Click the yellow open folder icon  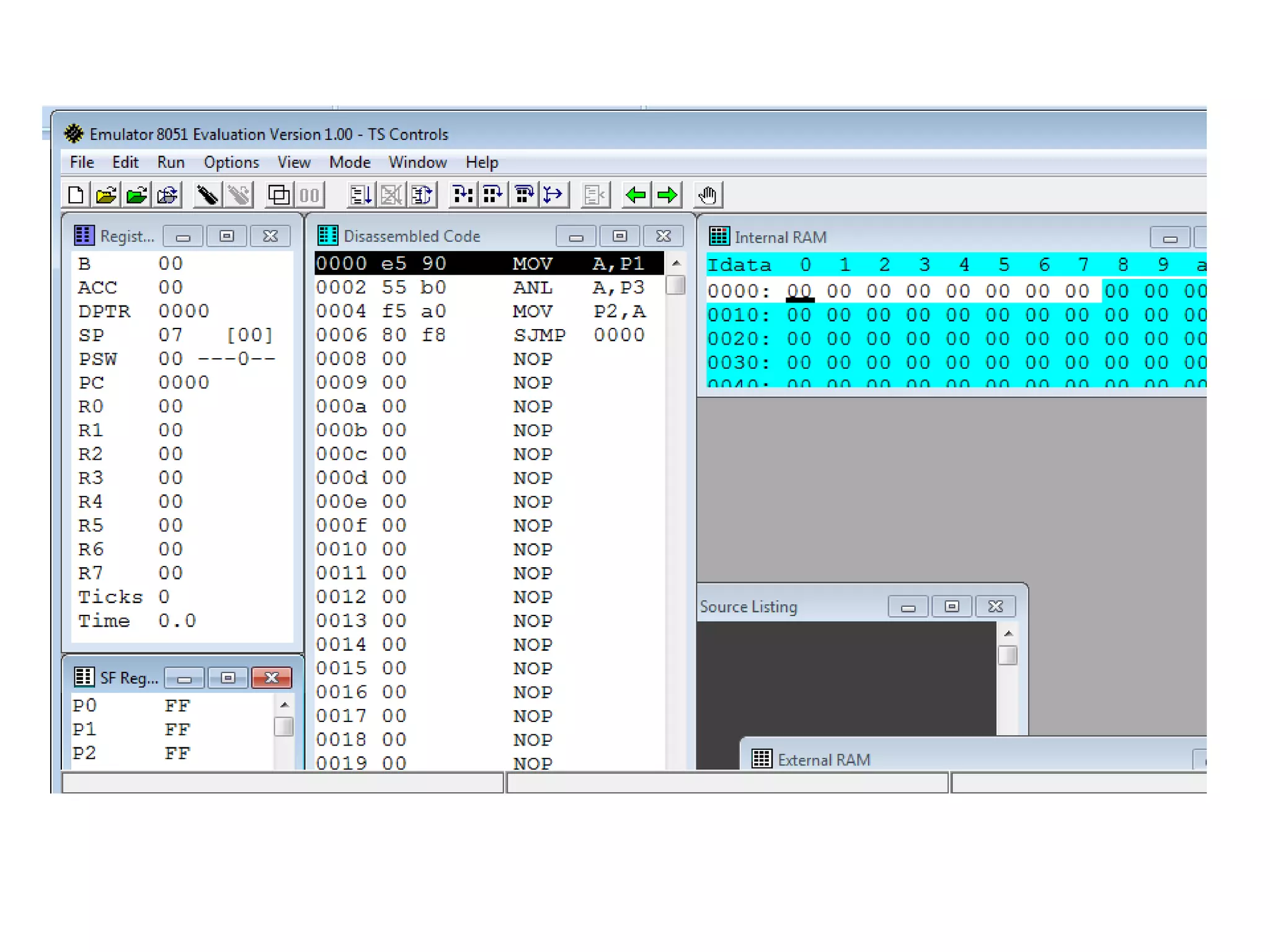(x=106, y=195)
